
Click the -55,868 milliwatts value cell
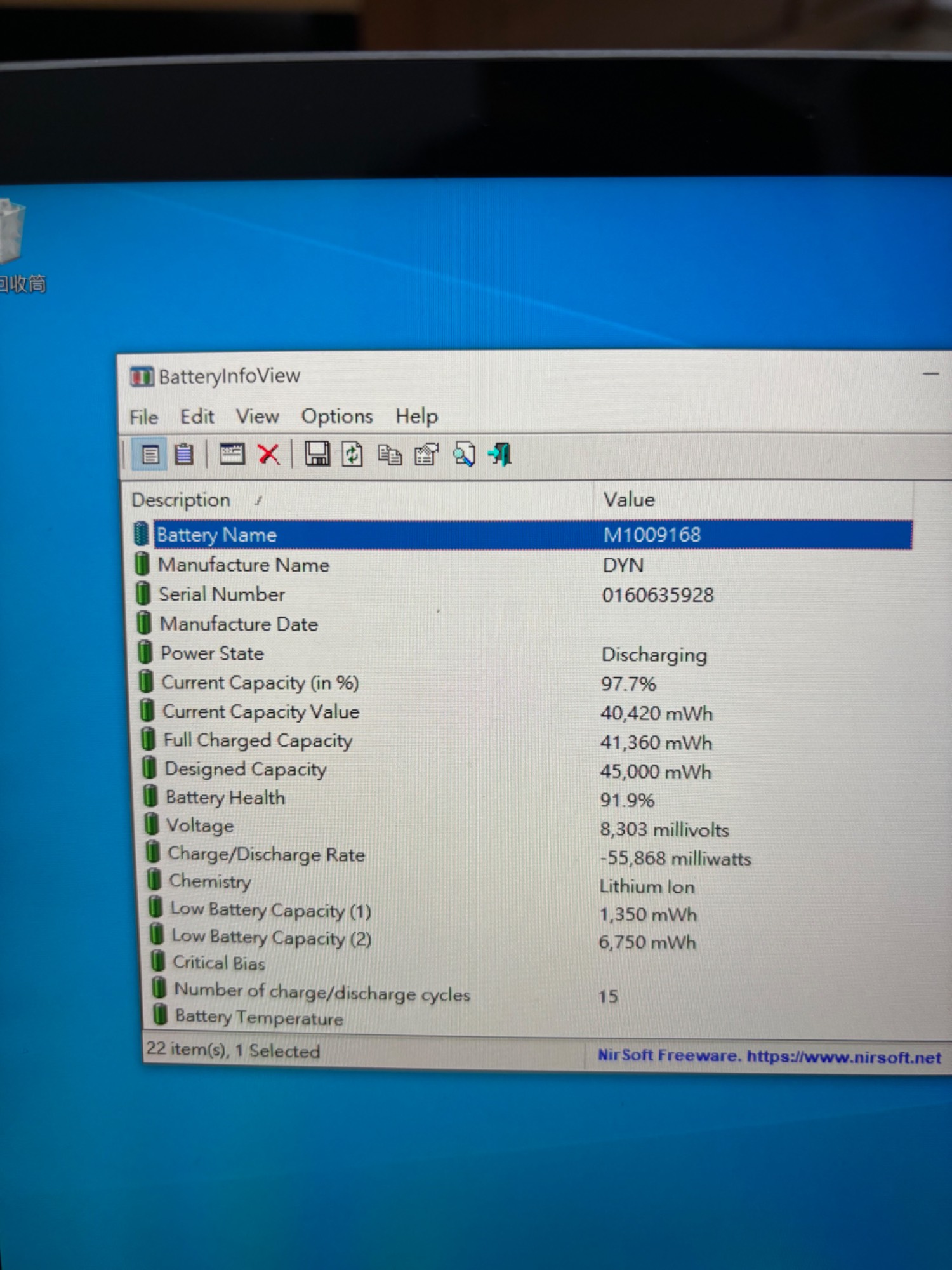point(675,859)
